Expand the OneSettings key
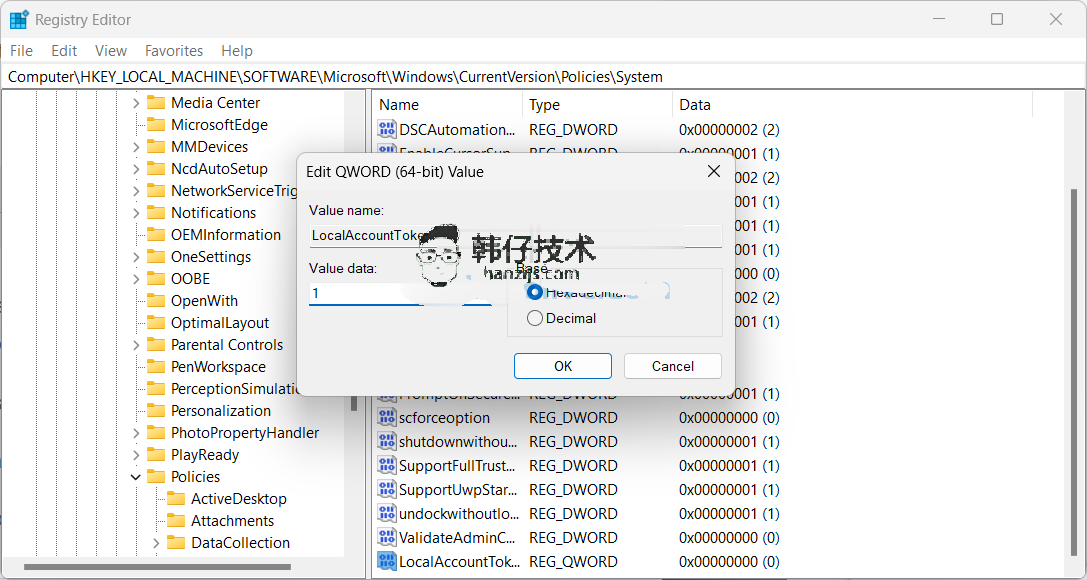The image size is (1087, 580). click(x=136, y=257)
